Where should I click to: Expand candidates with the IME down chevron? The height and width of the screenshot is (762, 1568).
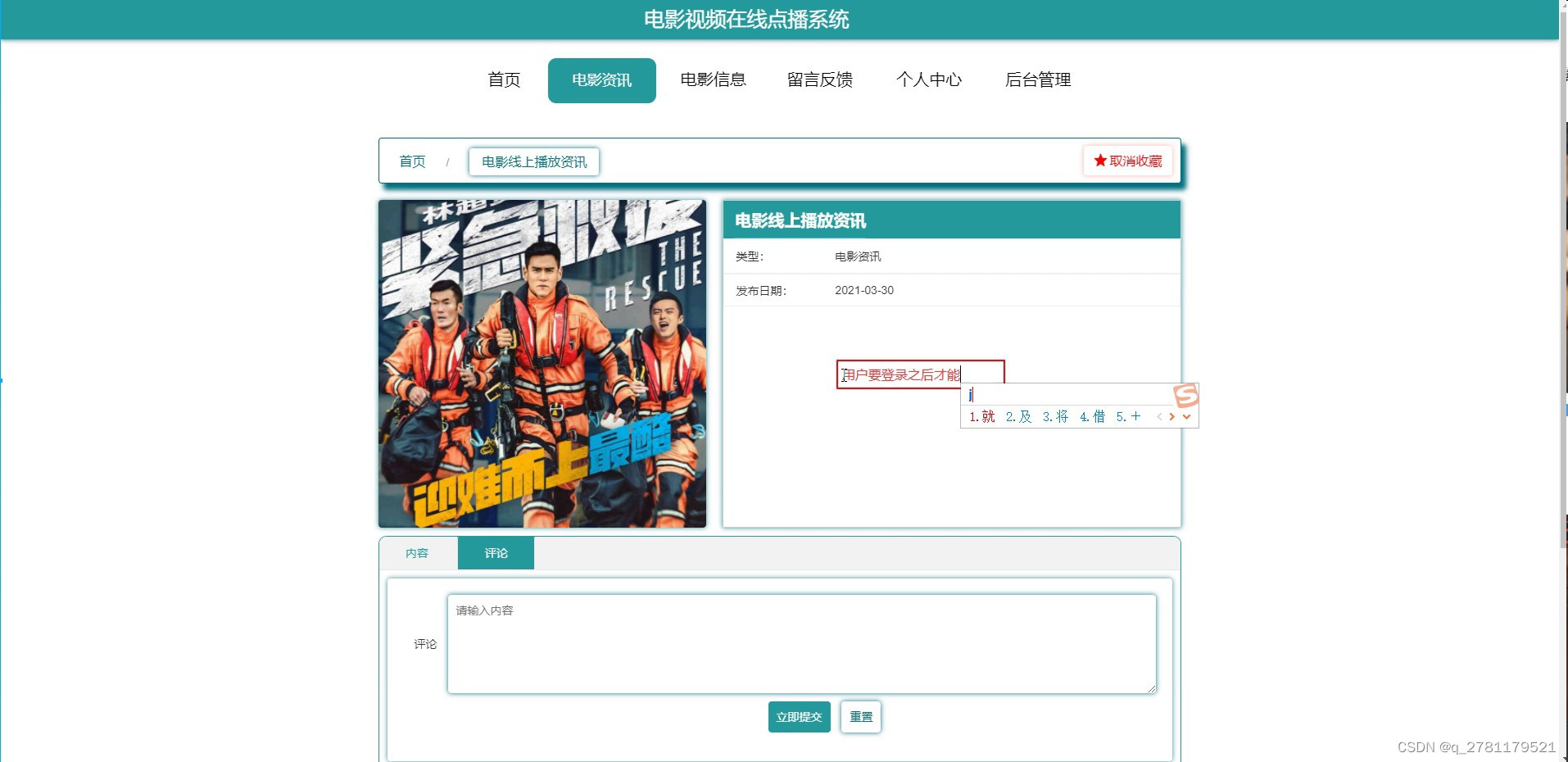click(1186, 417)
